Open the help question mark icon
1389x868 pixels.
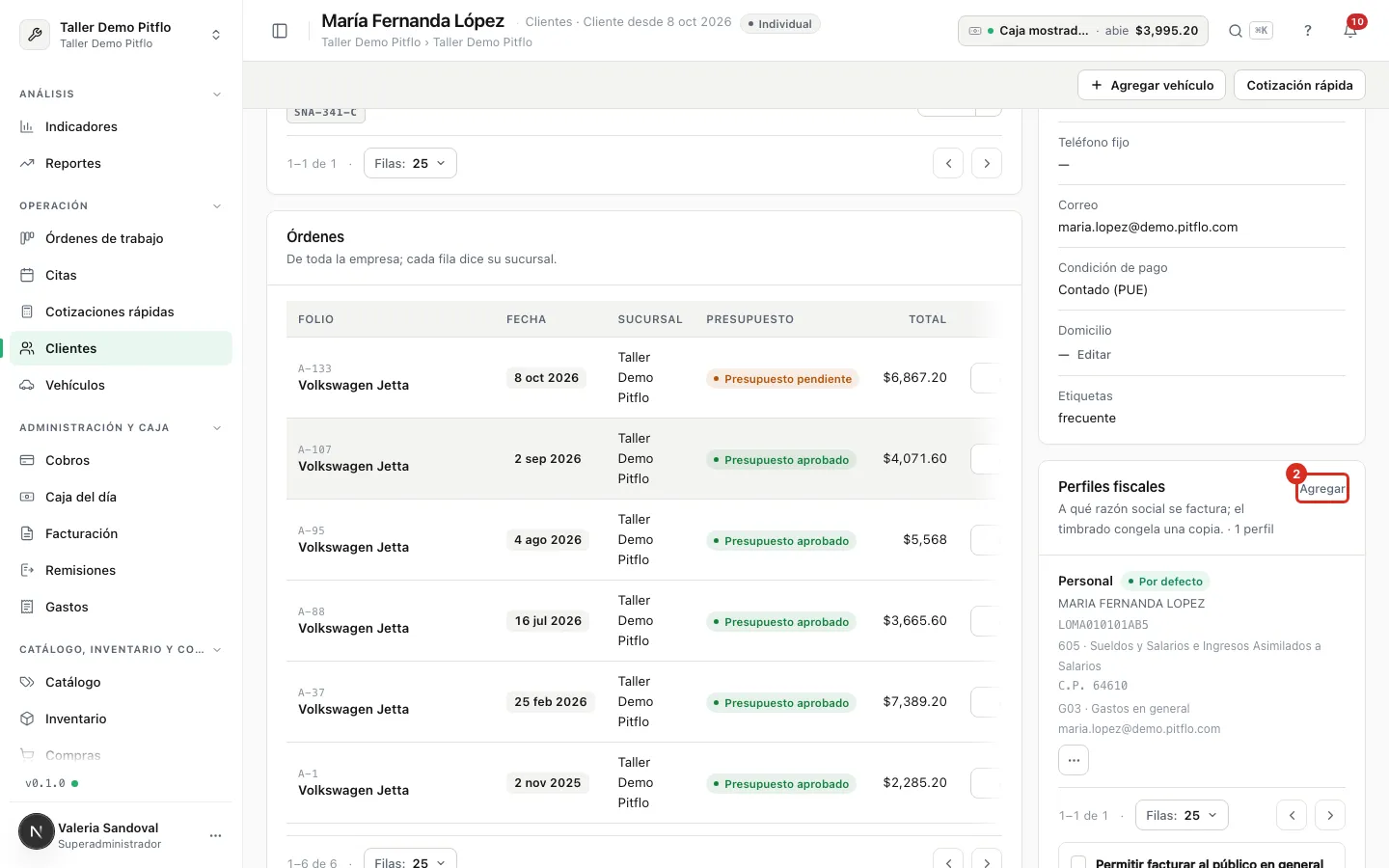click(x=1308, y=31)
